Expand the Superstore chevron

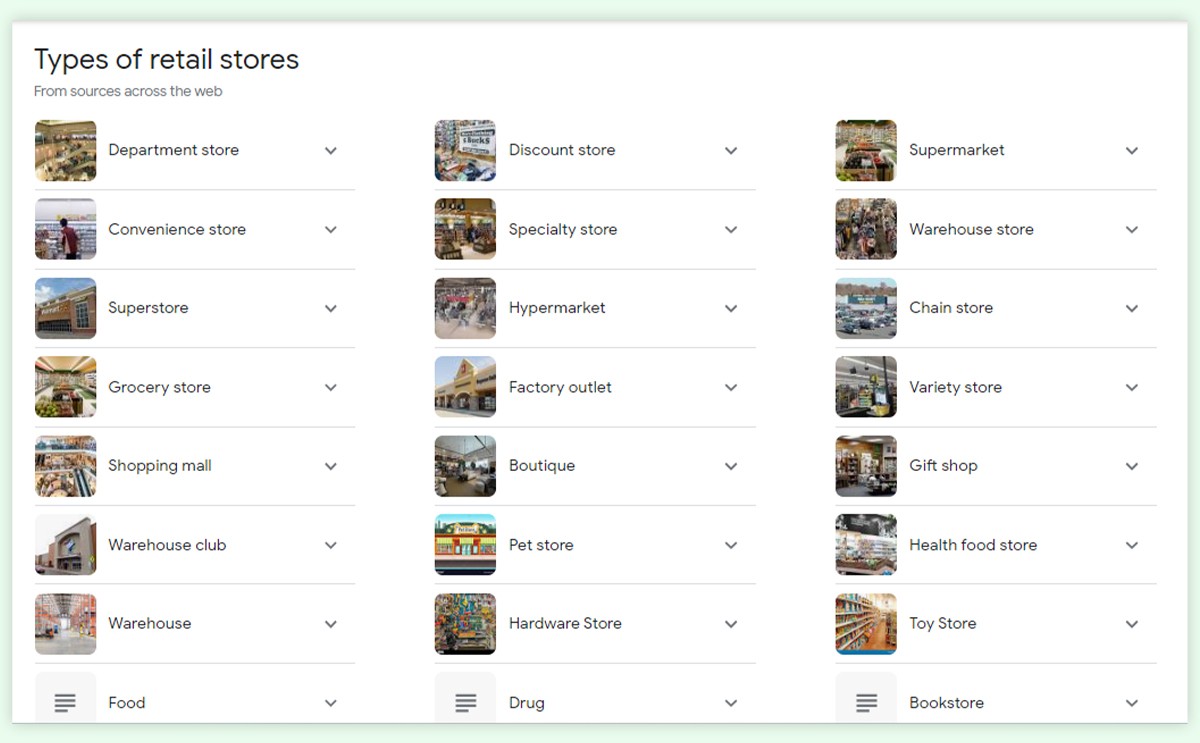click(x=331, y=309)
